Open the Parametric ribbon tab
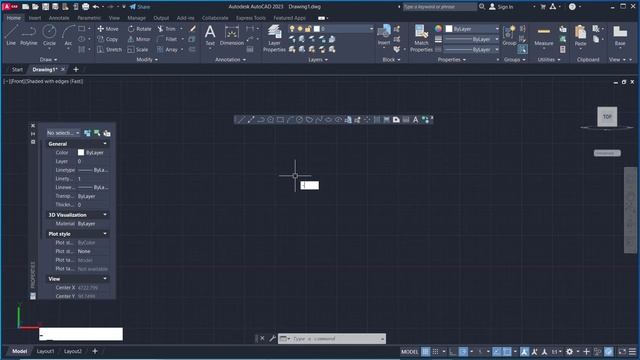The height and width of the screenshot is (360, 640). (x=89, y=18)
